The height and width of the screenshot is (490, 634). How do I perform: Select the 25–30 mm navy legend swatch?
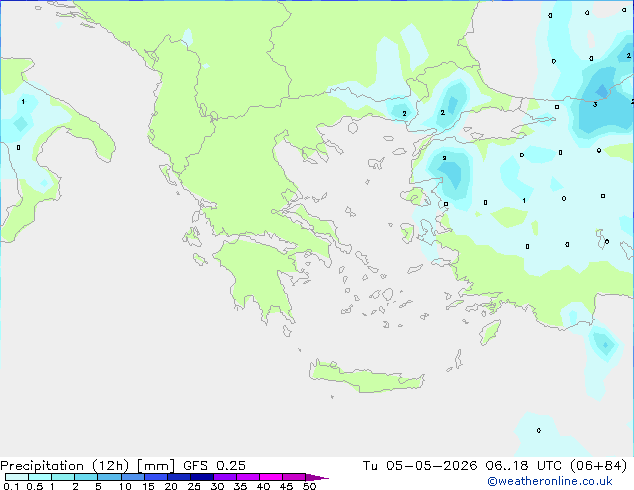click(202, 477)
